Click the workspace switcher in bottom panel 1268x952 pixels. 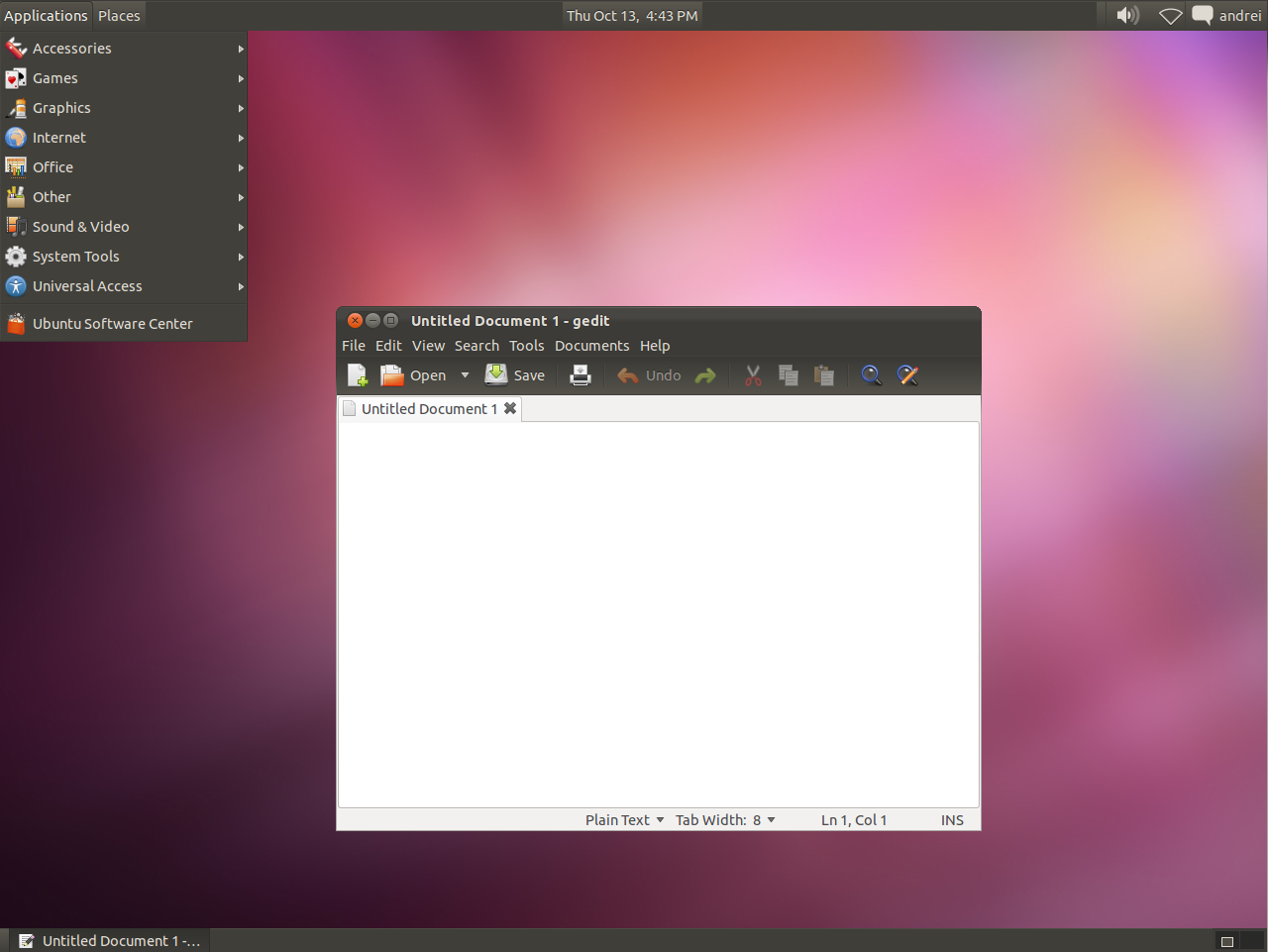(x=1239, y=941)
